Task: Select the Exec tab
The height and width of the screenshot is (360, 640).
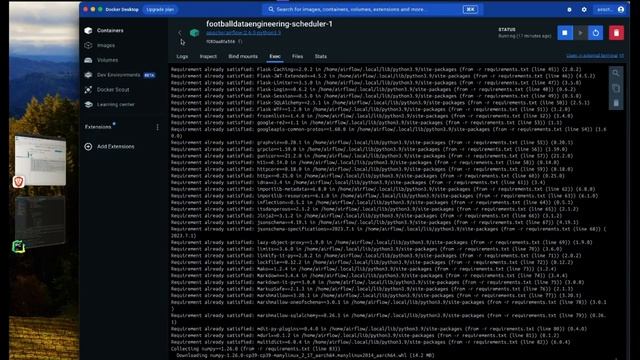Action: (x=275, y=56)
